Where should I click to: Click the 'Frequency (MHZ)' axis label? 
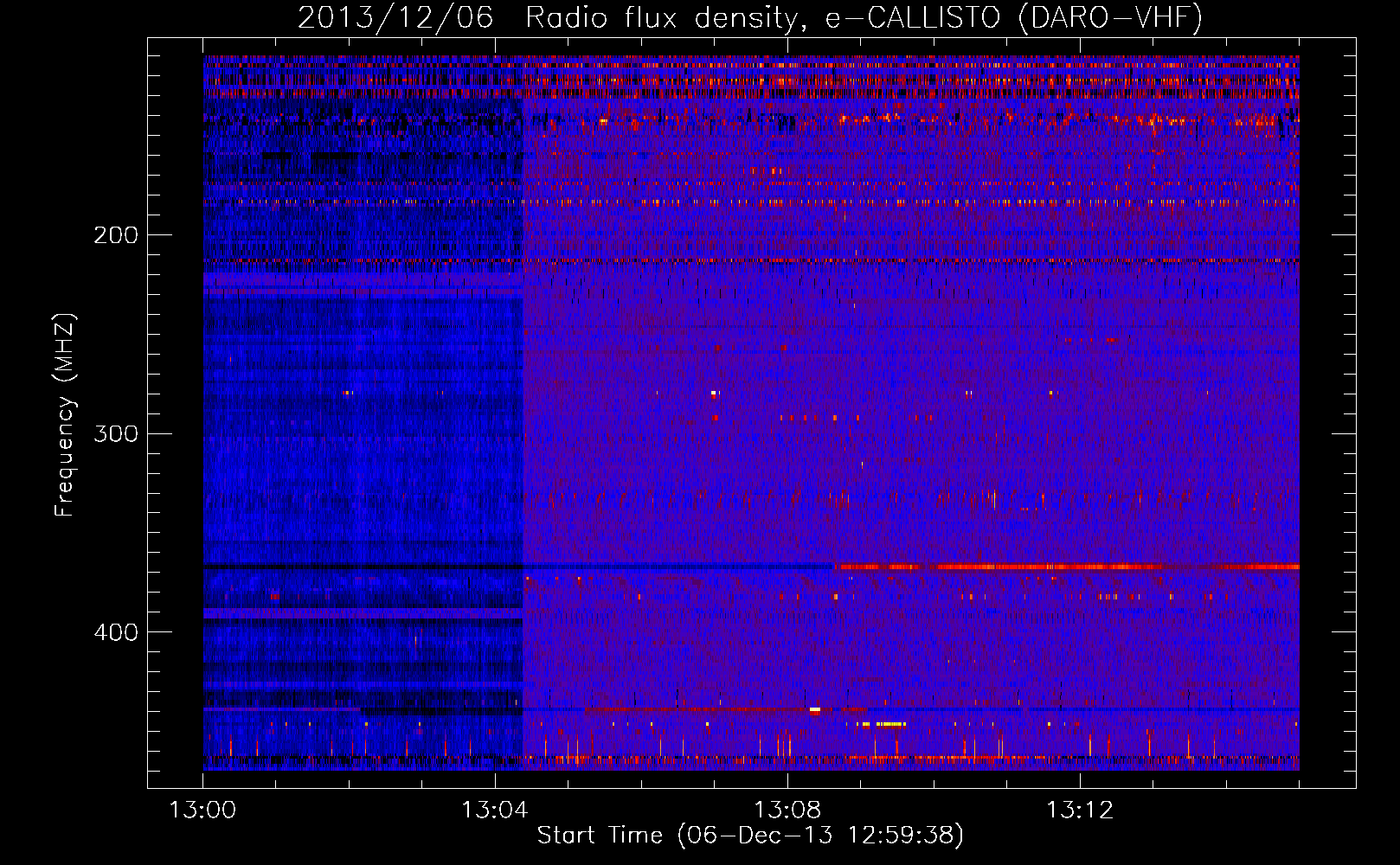tap(65, 415)
